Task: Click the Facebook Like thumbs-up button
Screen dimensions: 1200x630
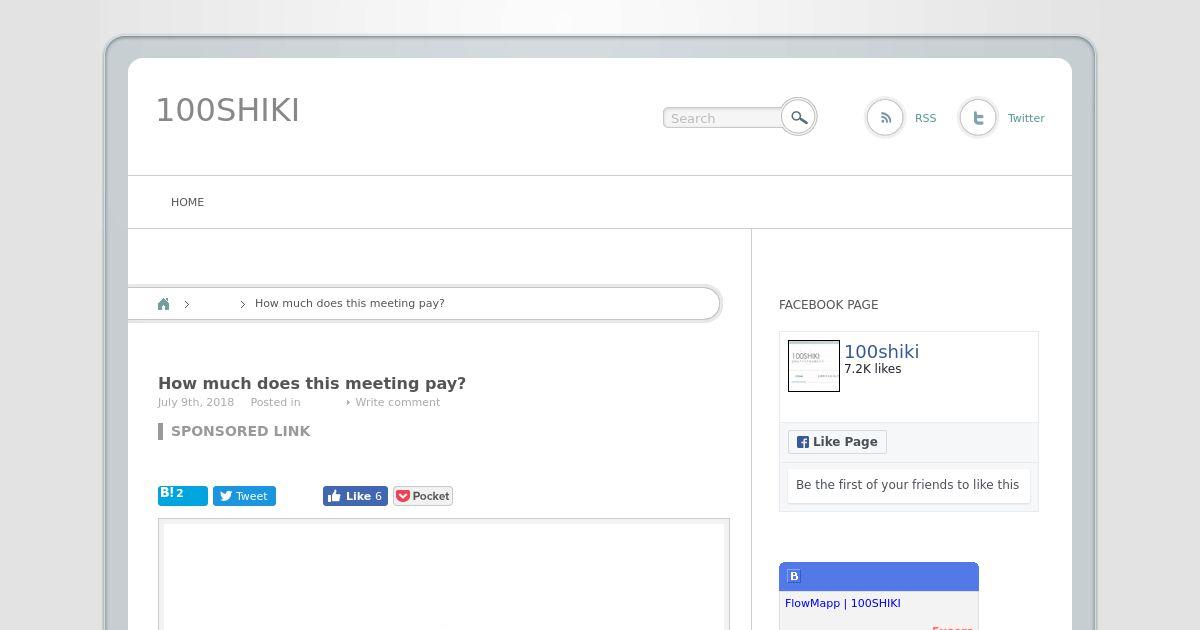Action: (355, 496)
